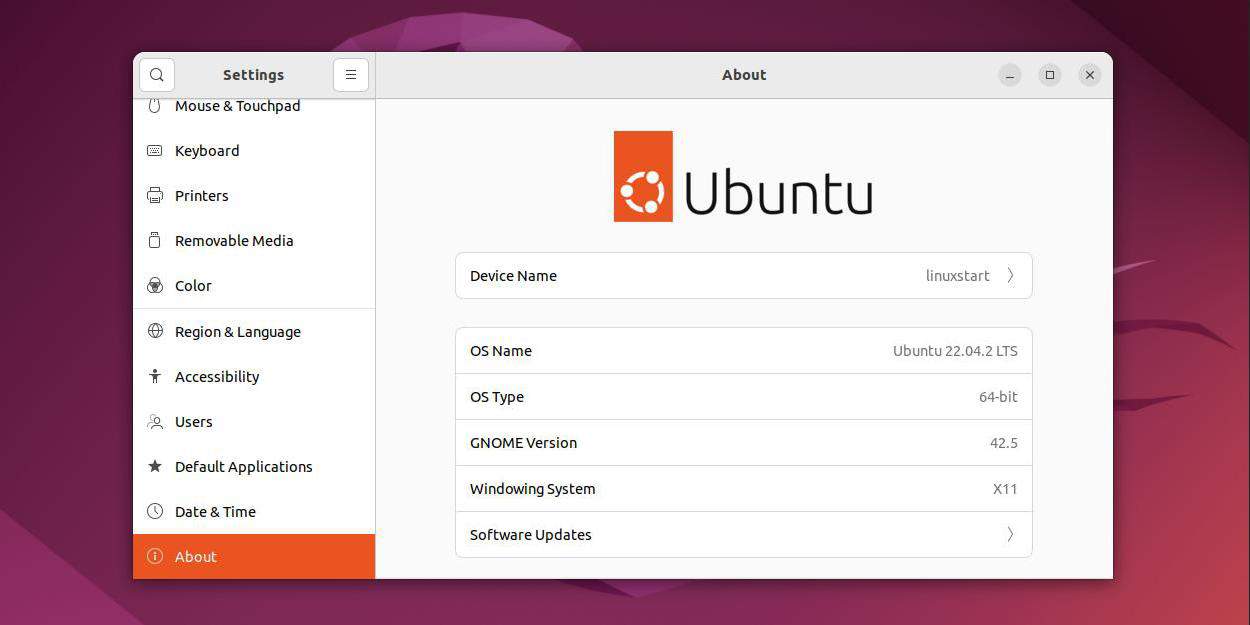Open the Software Updates row

[x=744, y=535]
